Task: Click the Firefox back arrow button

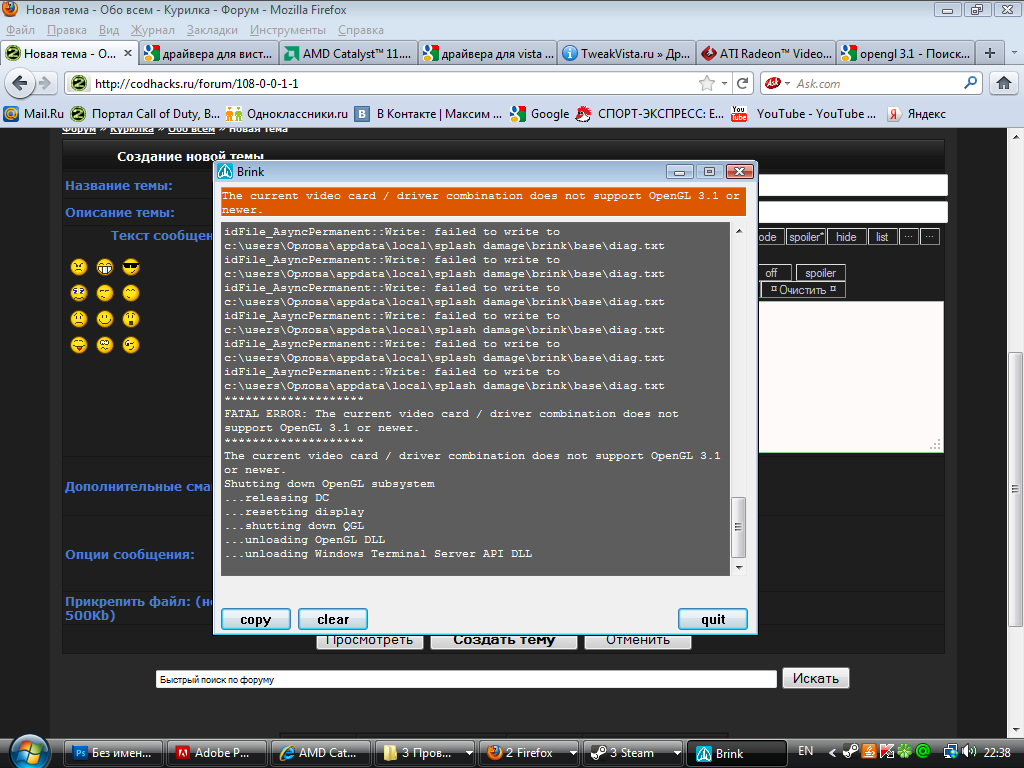Action: point(20,83)
